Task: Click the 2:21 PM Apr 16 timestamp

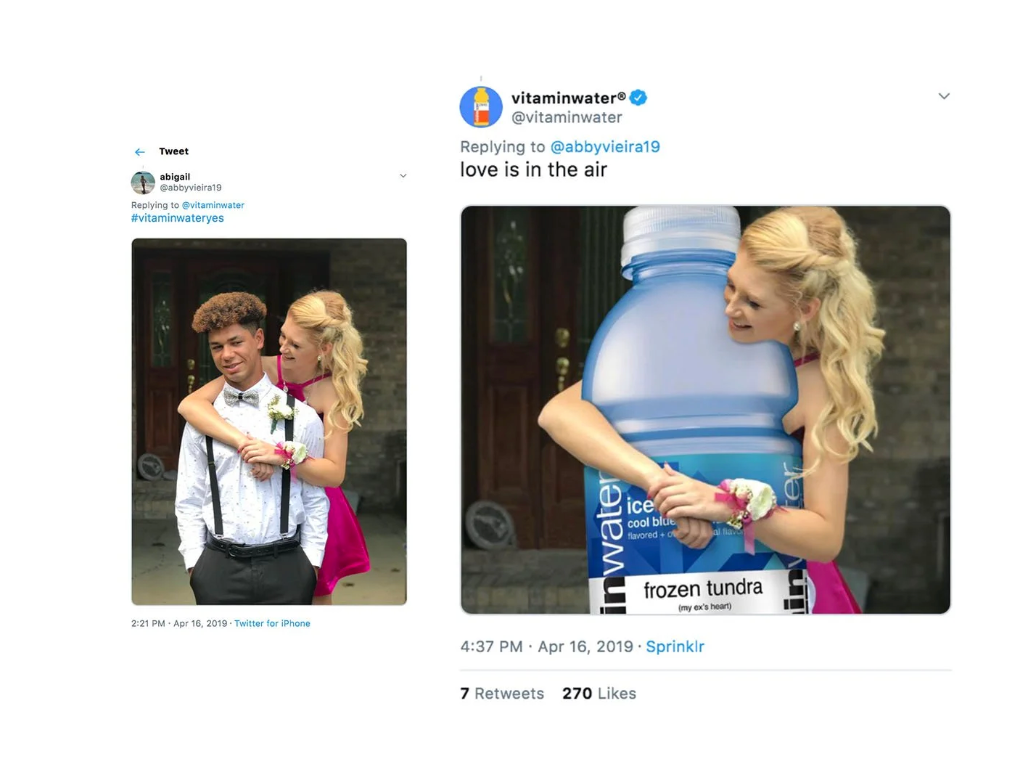Action: click(x=179, y=624)
